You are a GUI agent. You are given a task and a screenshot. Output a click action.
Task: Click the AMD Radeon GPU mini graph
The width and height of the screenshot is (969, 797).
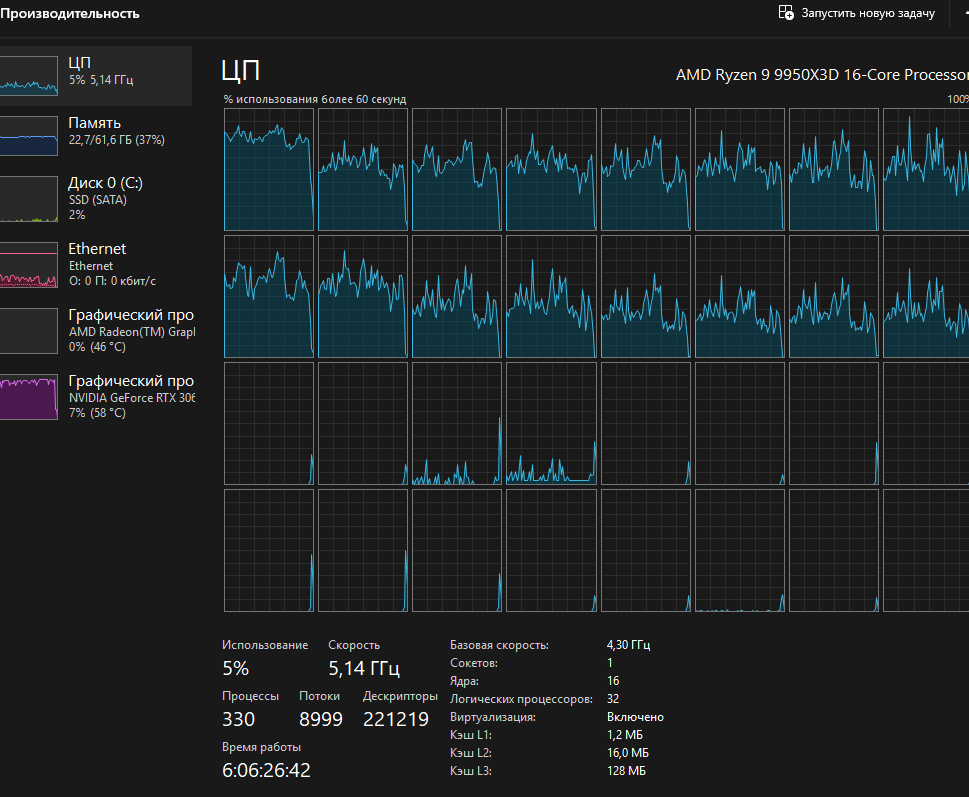point(28,331)
